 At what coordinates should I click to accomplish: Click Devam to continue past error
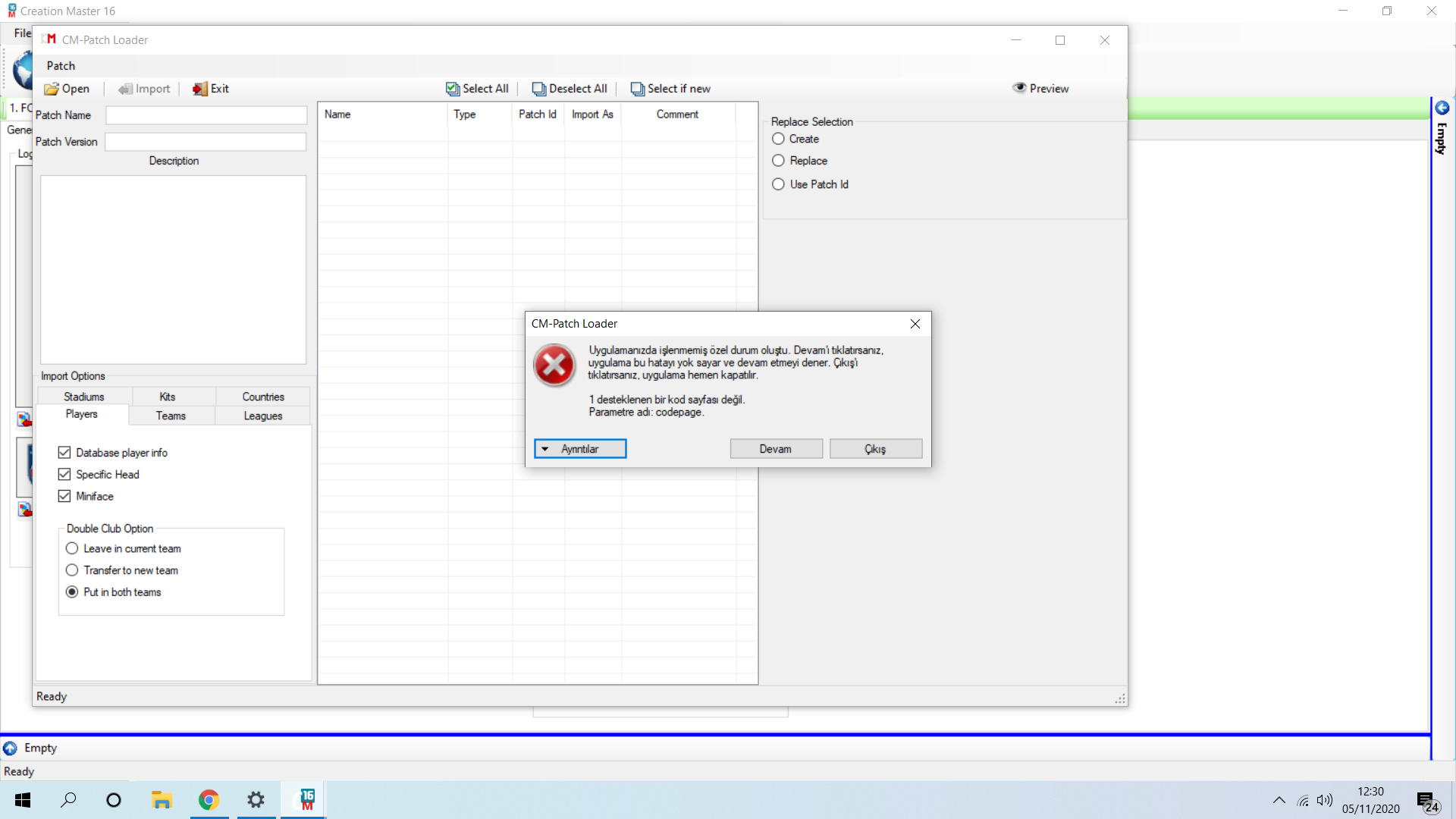click(776, 449)
